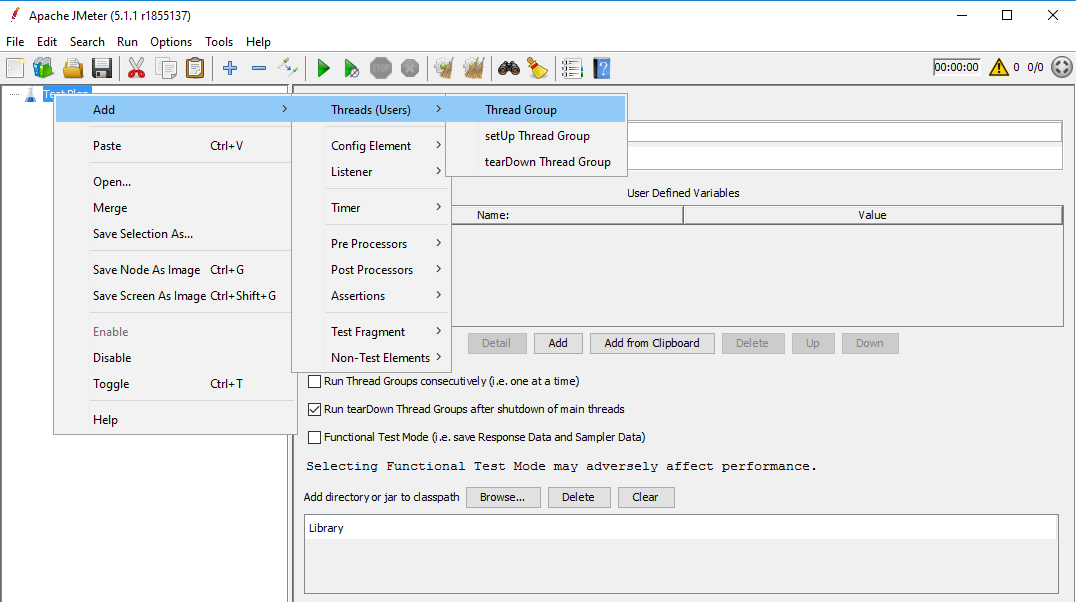Expand Test Fragment submenu

tap(371, 332)
